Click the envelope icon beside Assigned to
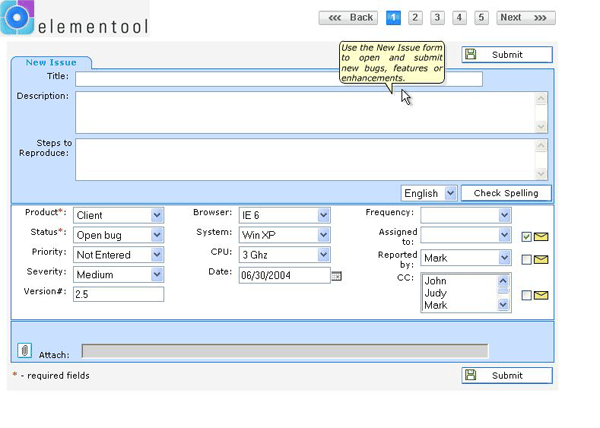The image size is (600, 428). [541, 237]
